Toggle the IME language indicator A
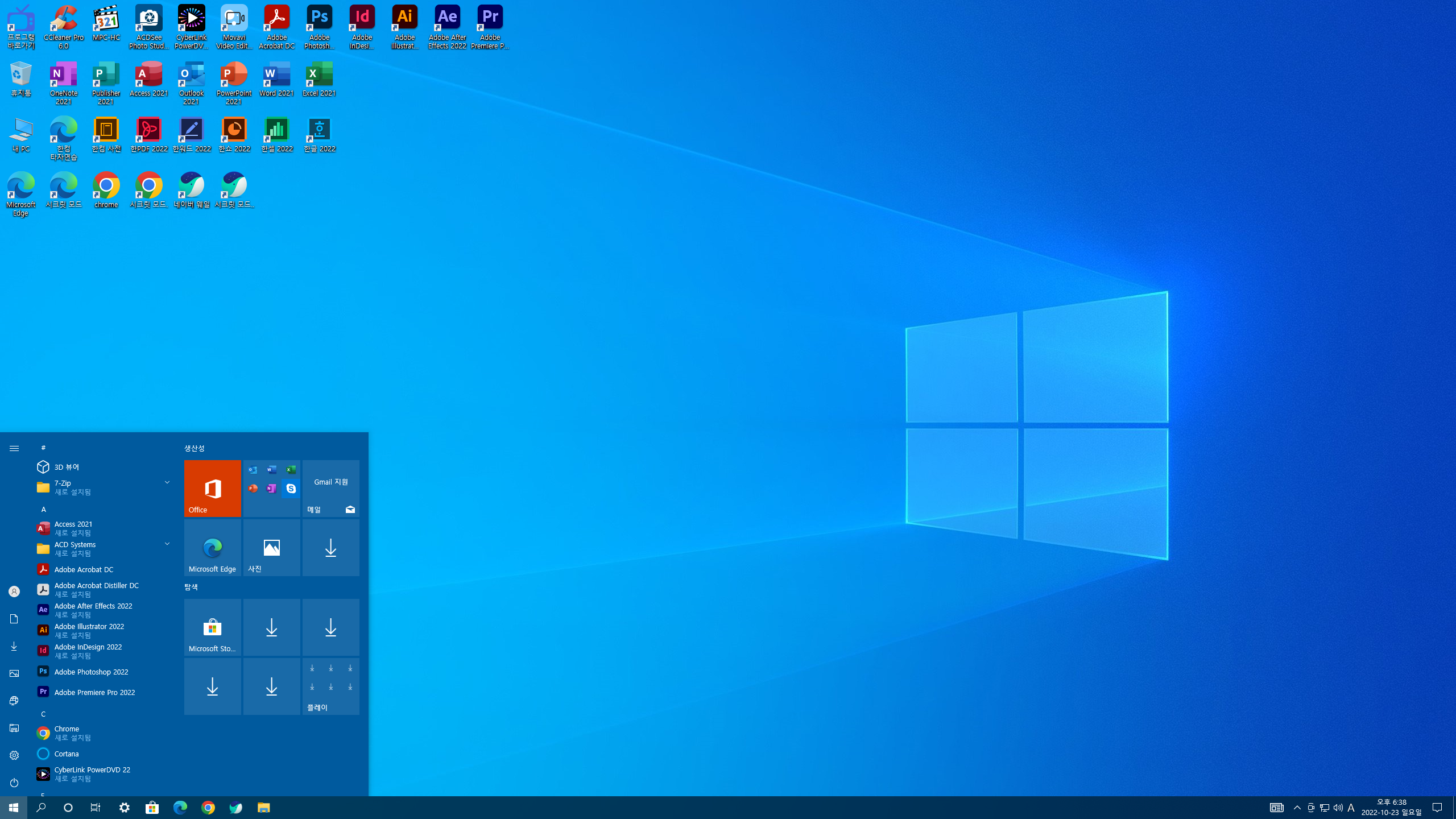Image resolution: width=1456 pixels, height=819 pixels. tap(1351, 808)
